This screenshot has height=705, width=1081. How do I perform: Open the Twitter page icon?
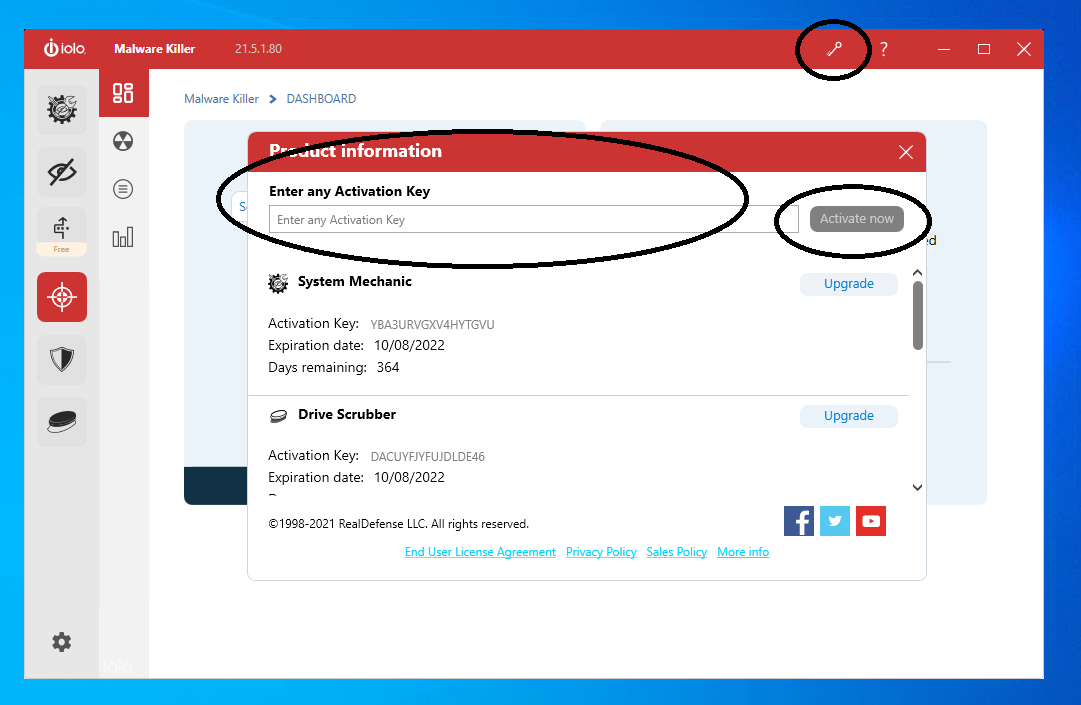835,521
